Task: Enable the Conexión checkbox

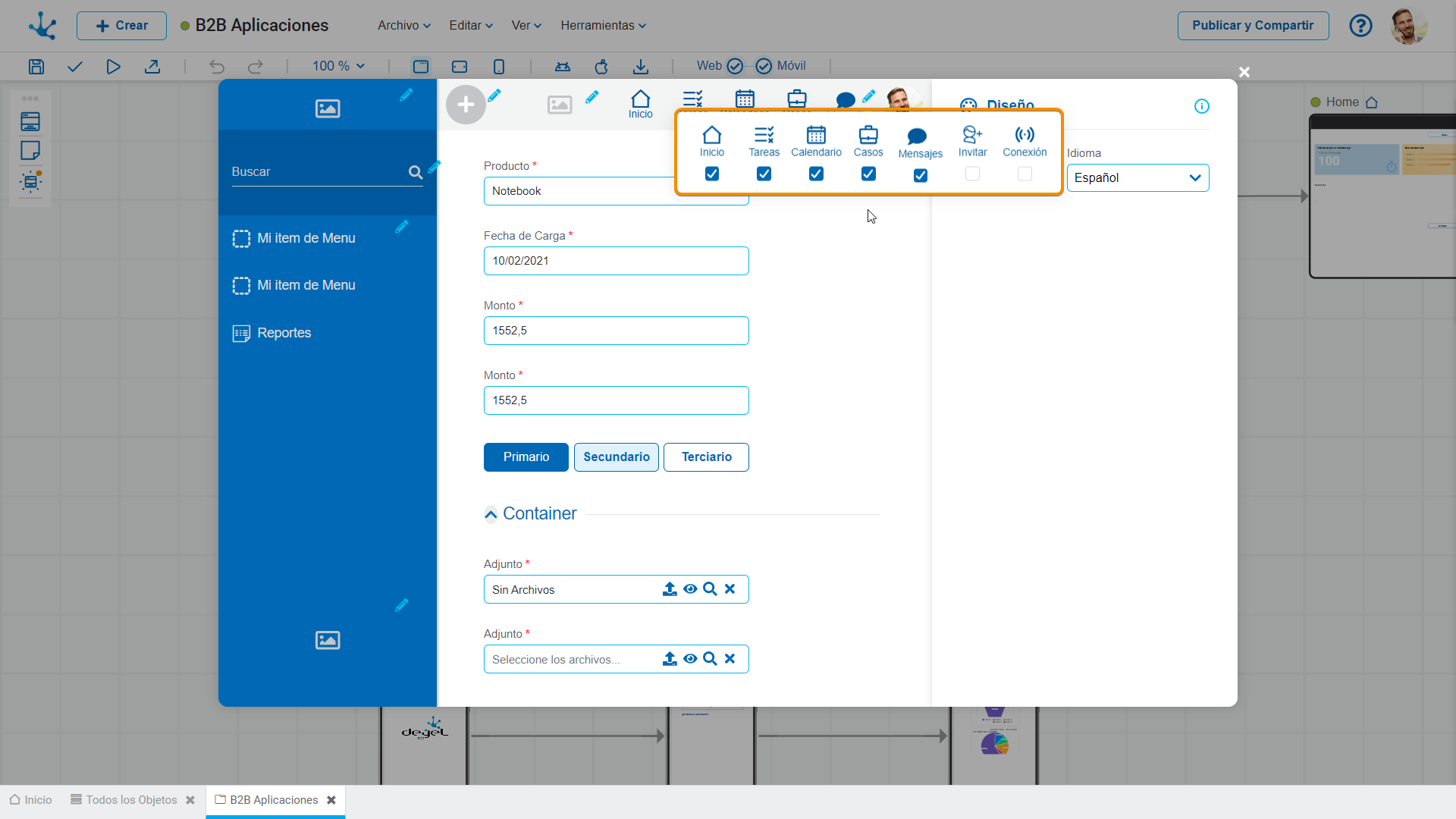Action: (x=1025, y=174)
